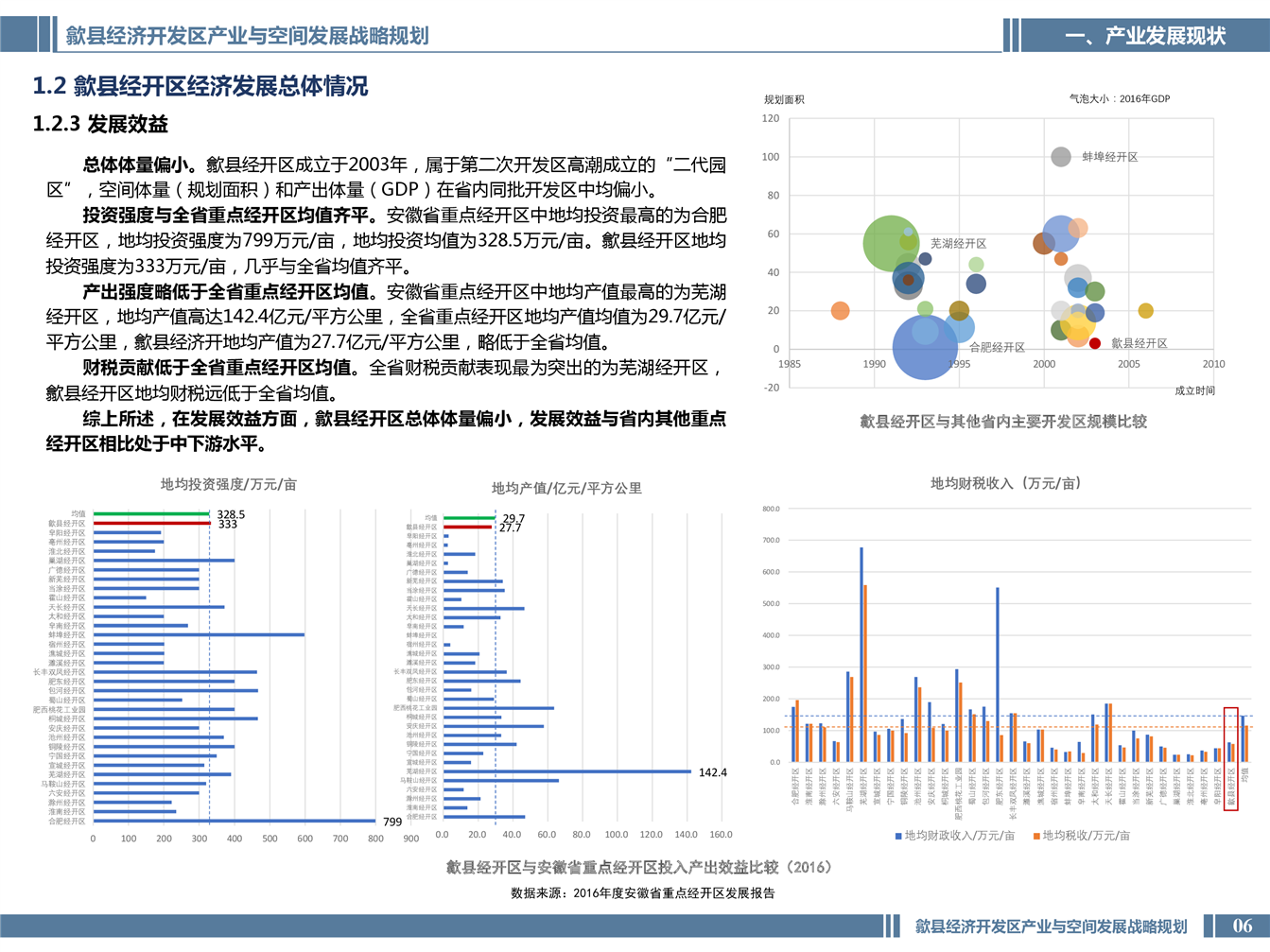The width and height of the screenshot is (1270, 952).
Task: Click legend text 地均财政收入/万元/亩
Action: [x=960, y=836]
